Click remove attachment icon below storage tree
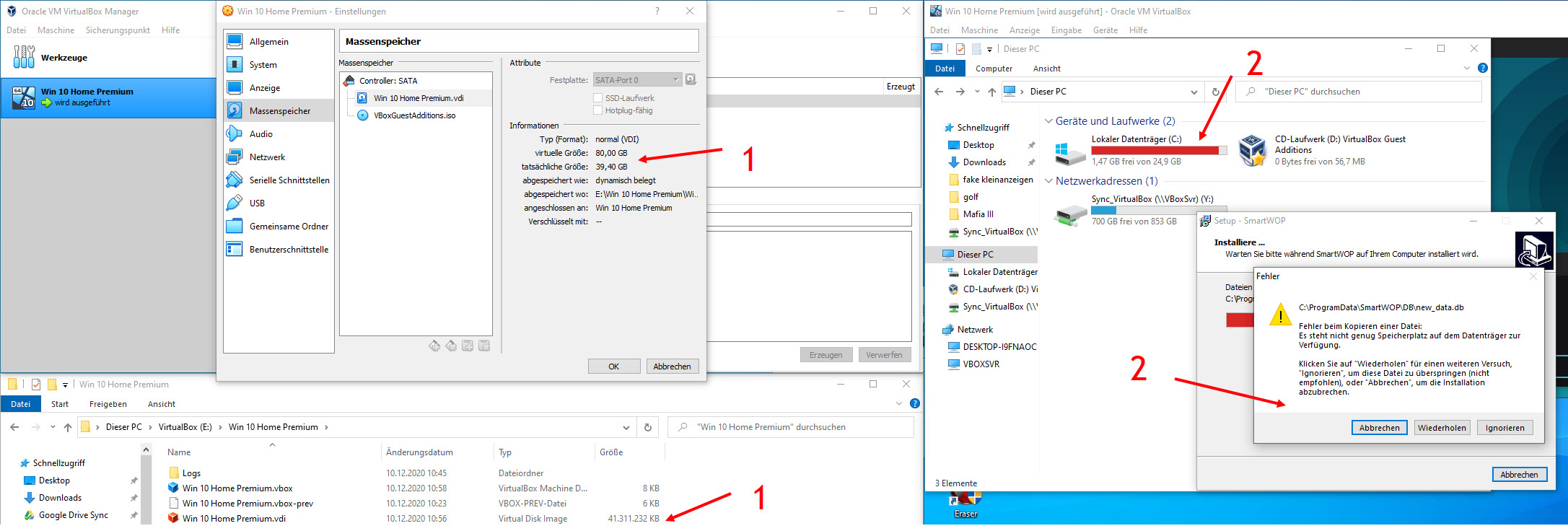The width and height of the screenshot is (1568, 531). point(484,346)
